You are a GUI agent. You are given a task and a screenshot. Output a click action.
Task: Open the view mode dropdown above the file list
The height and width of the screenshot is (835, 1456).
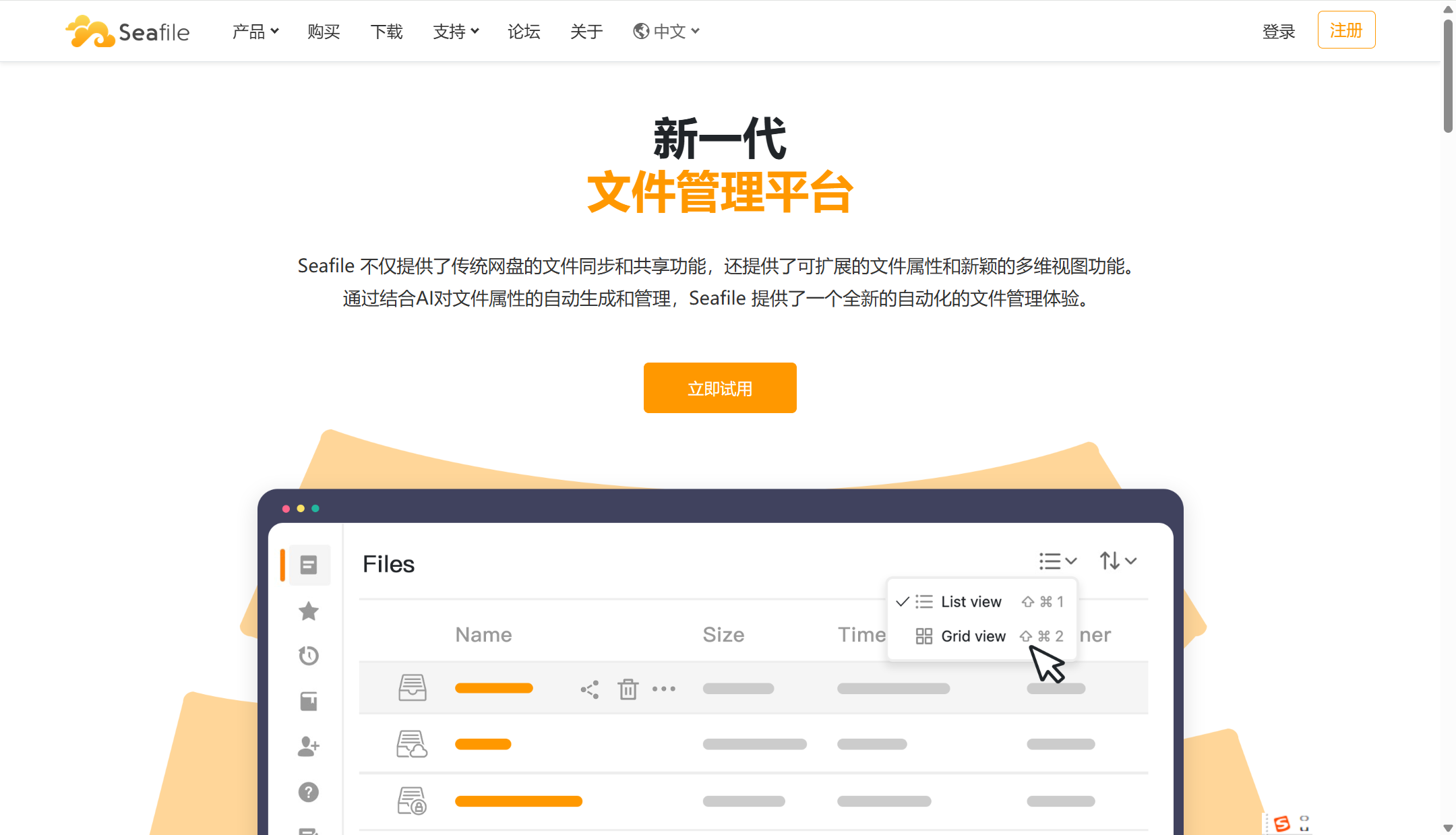1057,561
